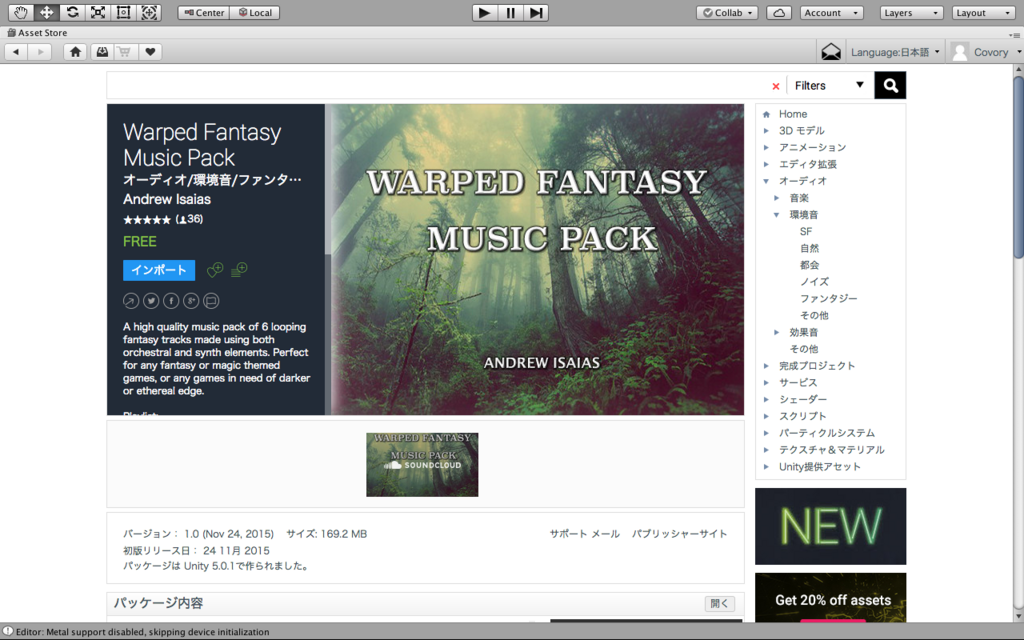Open the Collab dropdown
The width and height of the screenshot is (1024, 640).
pos(727,12)
